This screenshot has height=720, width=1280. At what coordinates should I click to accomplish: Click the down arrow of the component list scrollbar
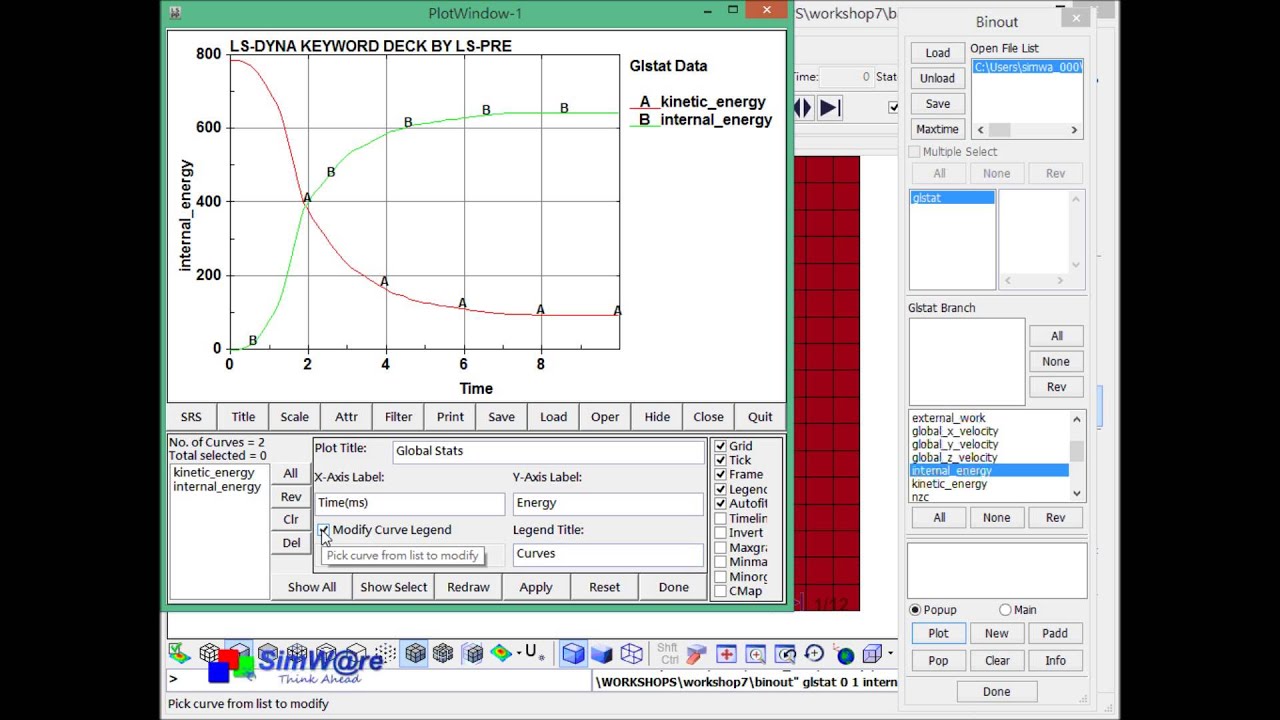[1077, 493]
